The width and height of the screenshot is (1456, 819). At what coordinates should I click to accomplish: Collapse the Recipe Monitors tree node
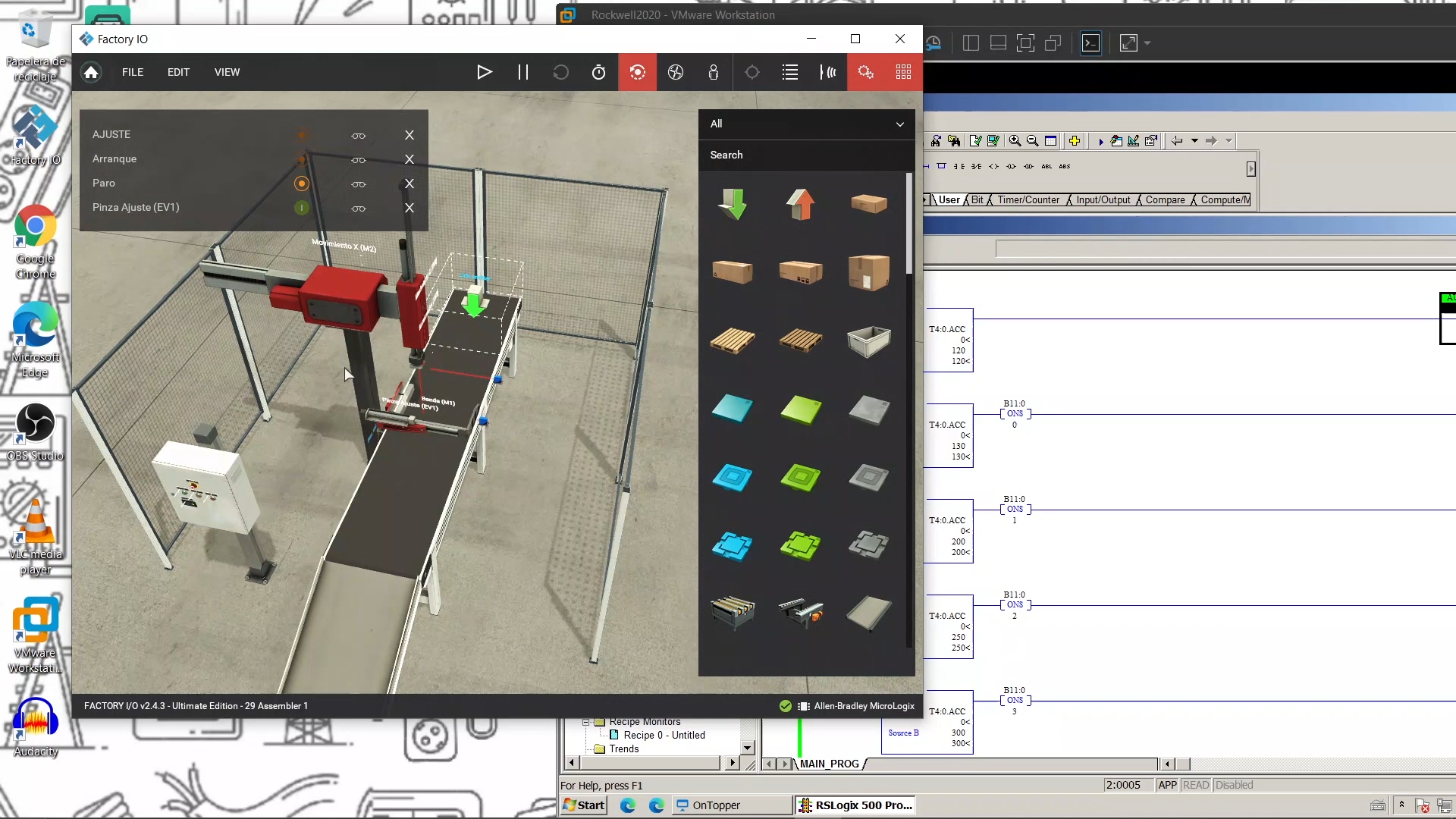[585, 722]
